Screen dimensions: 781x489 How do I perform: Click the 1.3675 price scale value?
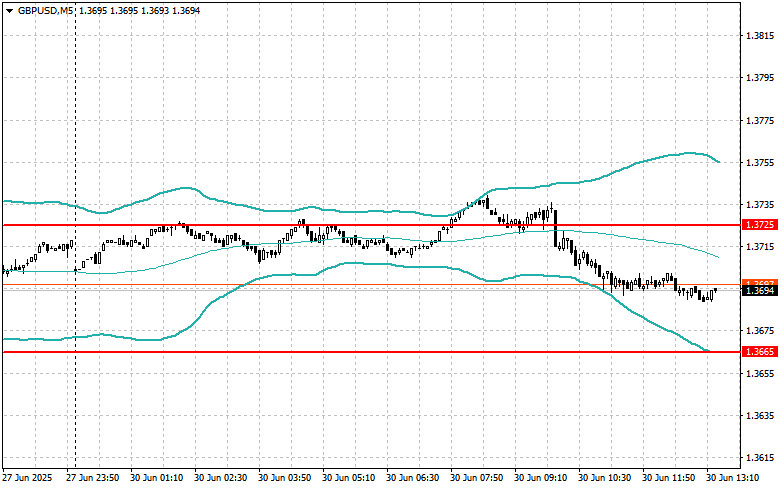(761, 331)
